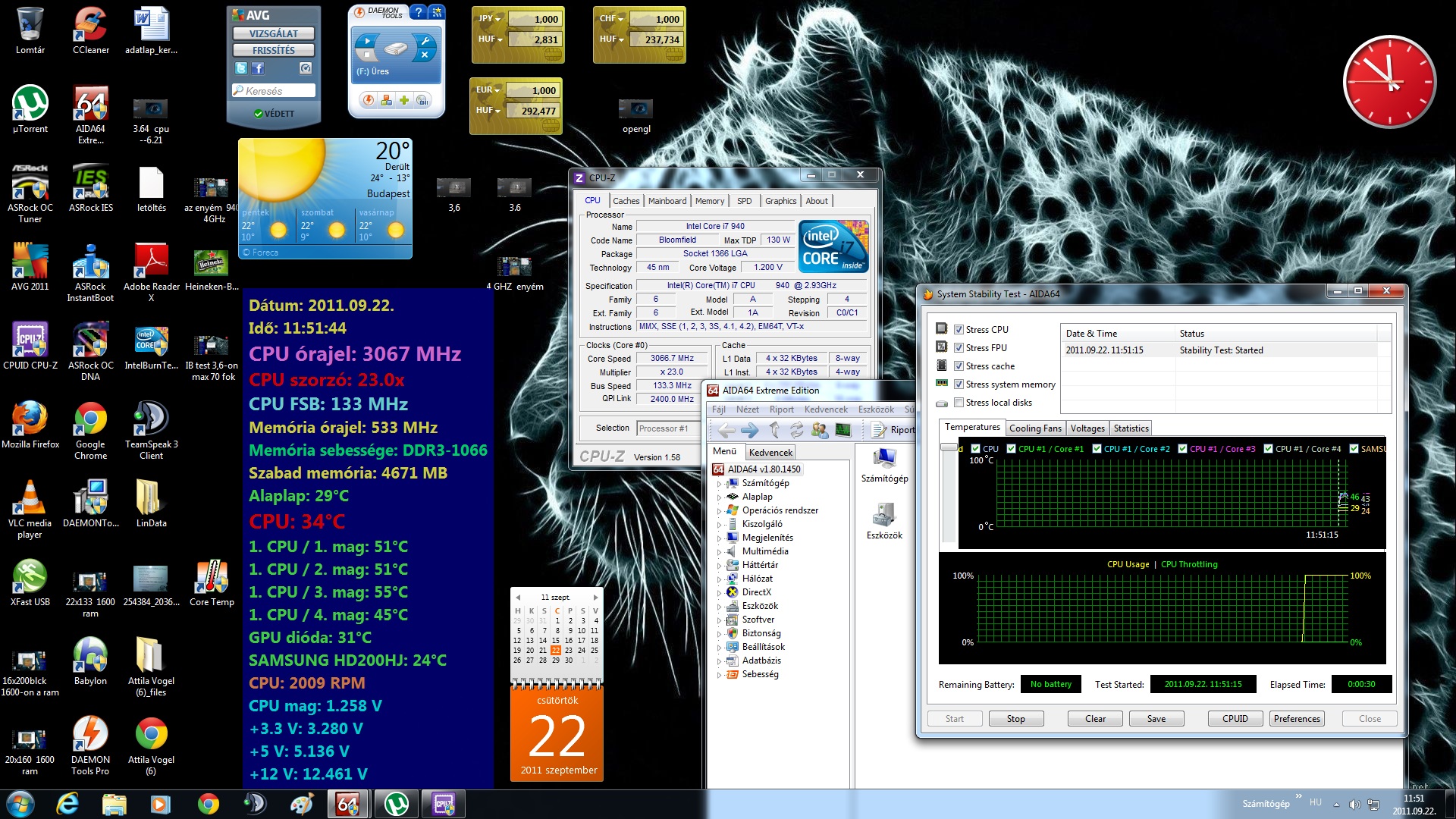Viewport: 1456px width, 819px height.
Task: Open Preferences in the stability test window
Action: 1297,719
